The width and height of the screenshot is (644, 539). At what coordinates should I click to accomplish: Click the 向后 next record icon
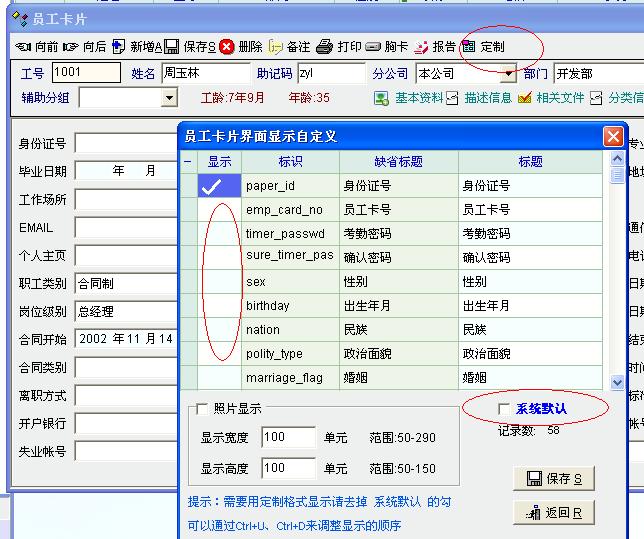pos(71,47)
